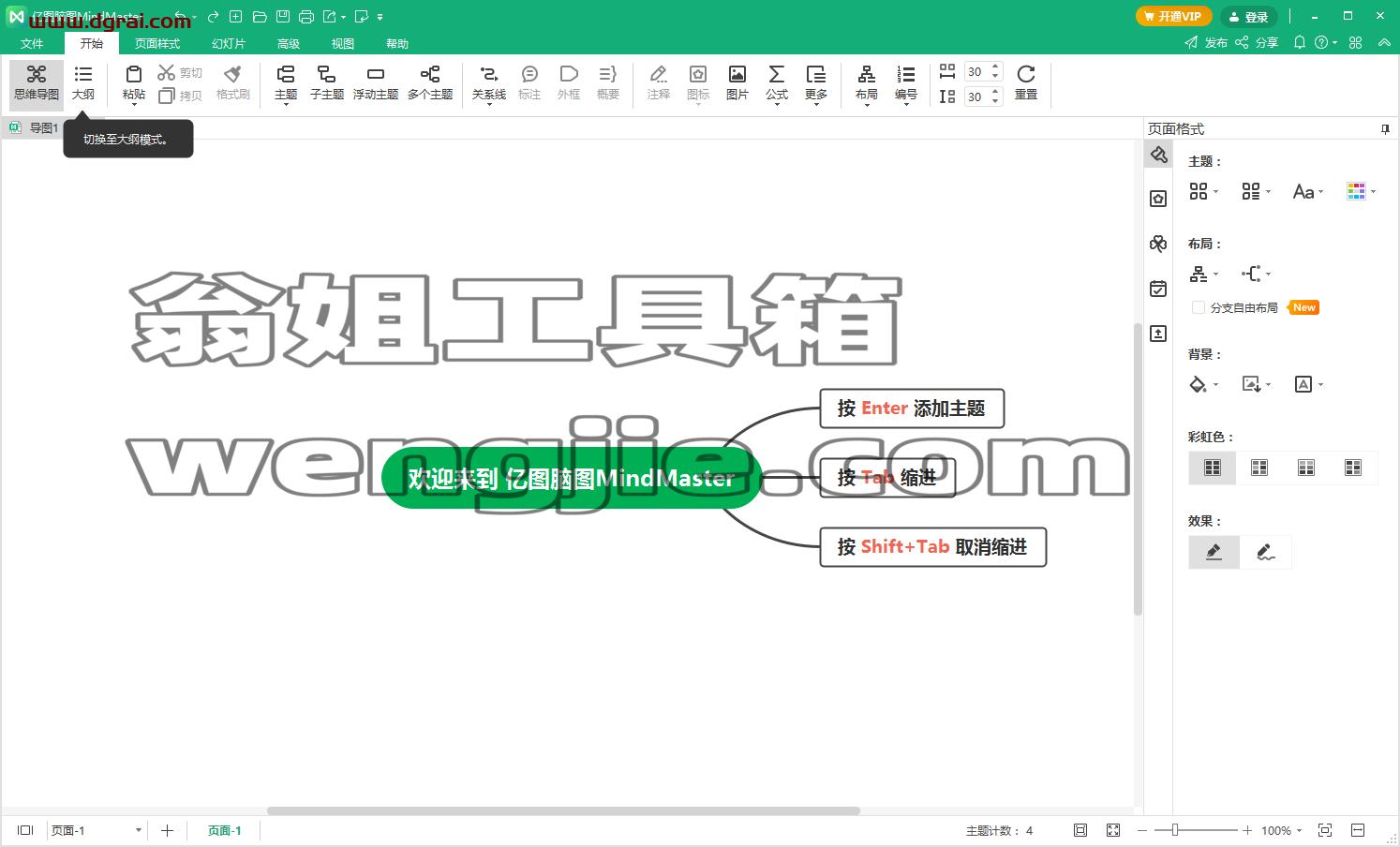The height and width of the screenshot is (847, 1400).
Task: Click the 分享 share button
Action: coord(1257,42)
